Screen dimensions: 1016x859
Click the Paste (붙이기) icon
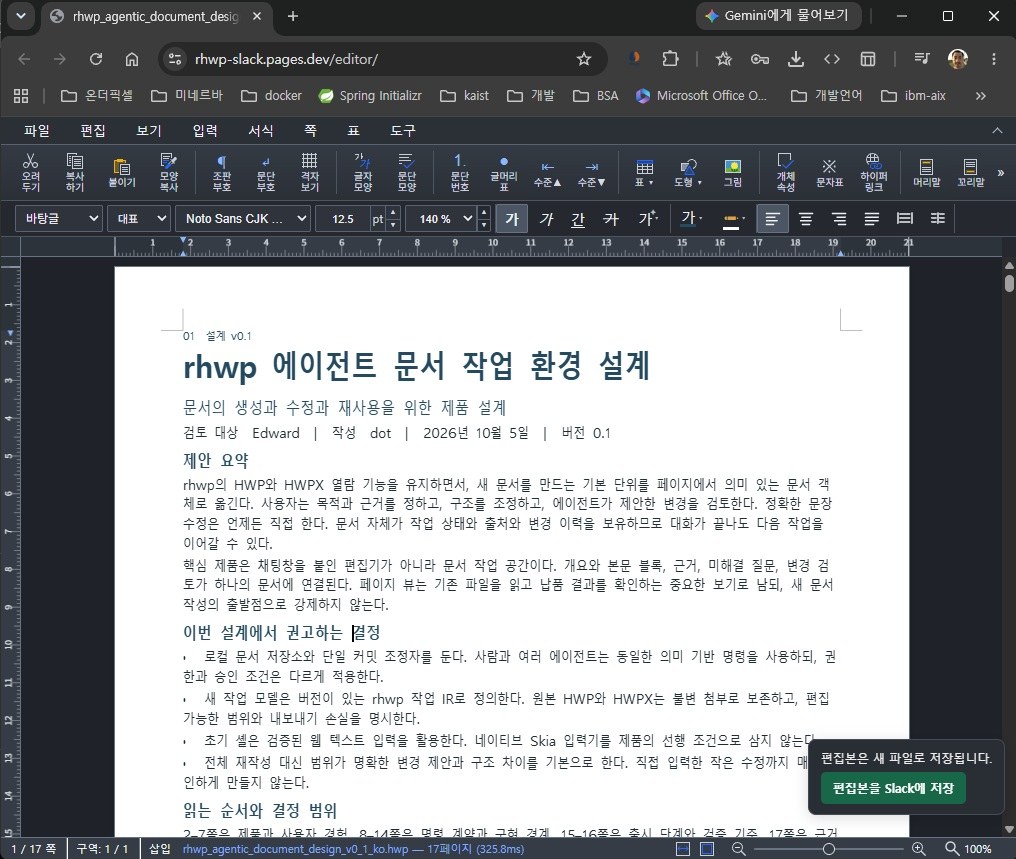122,172
